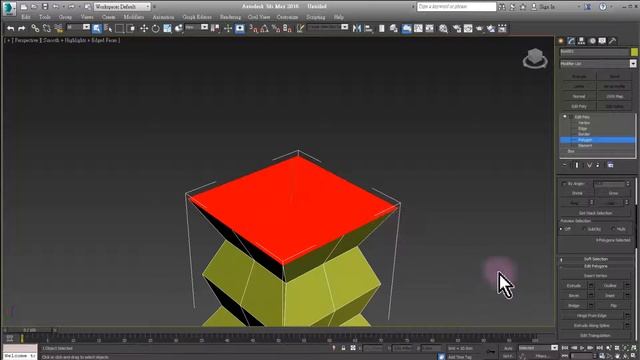Toggle the Auto Key button
Viewport: 640px width, 360px height.
point(508,348)
